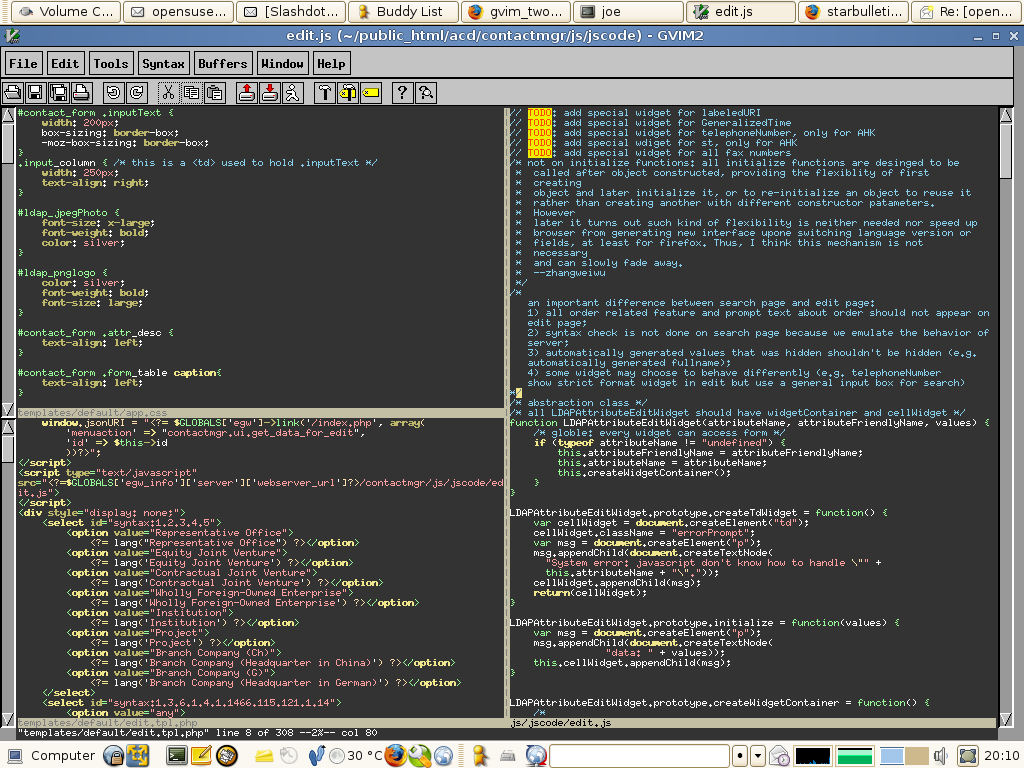The image size is (1024, 768).
Task: Click the Find help icon
Action: pos(426,93)
